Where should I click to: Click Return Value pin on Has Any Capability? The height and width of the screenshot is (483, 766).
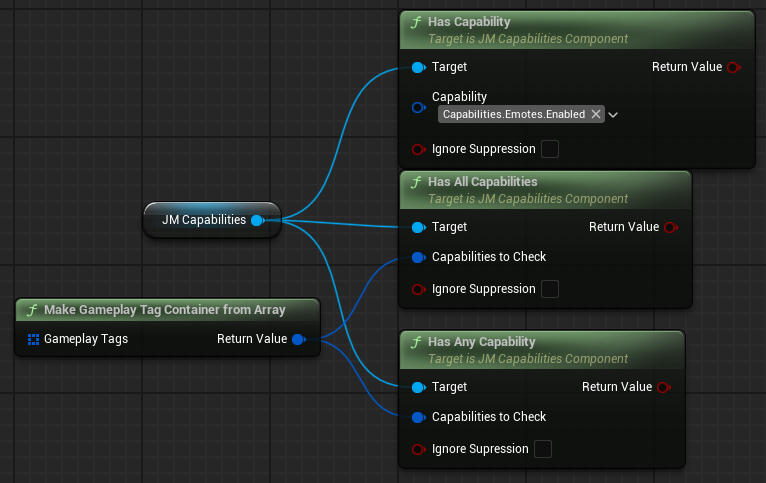click(663, 387)
